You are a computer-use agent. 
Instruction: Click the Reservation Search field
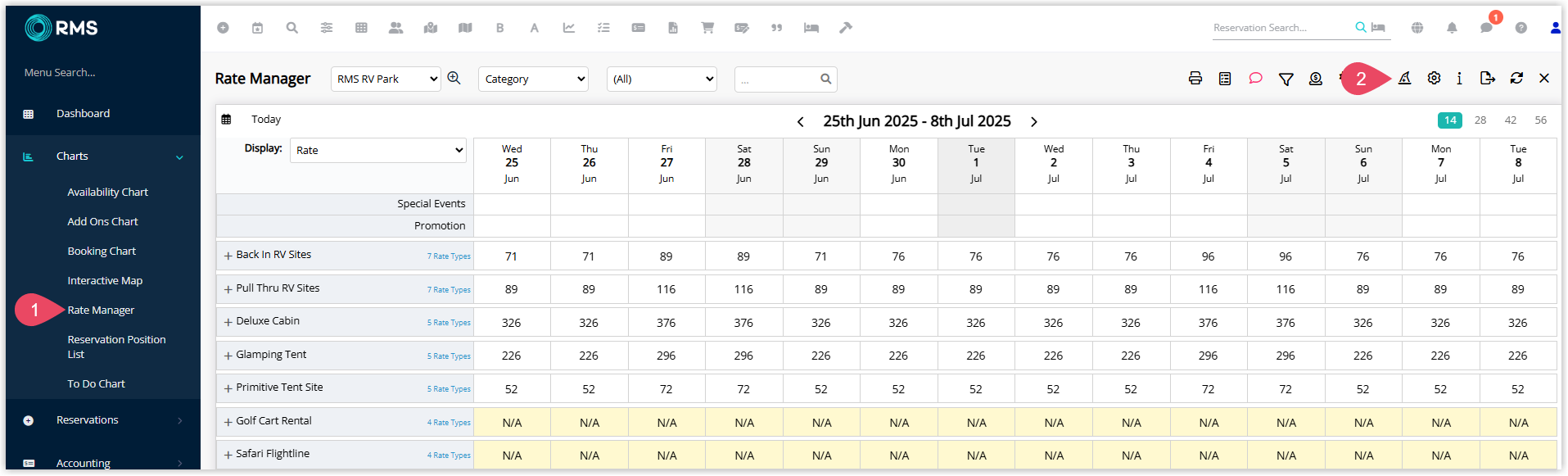1281,28
